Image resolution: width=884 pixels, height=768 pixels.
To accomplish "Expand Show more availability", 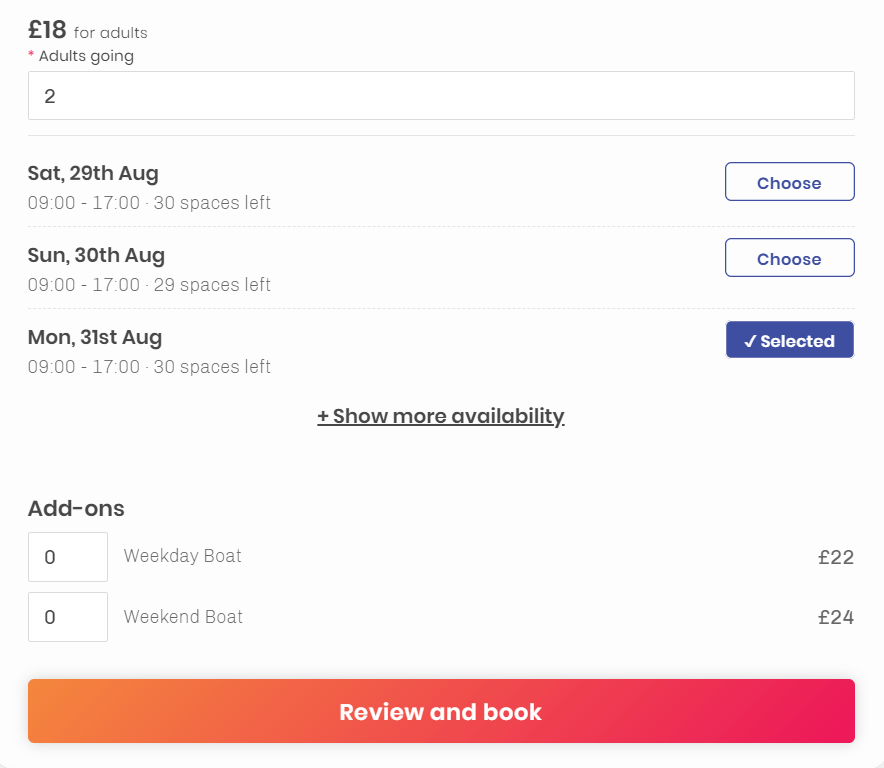I will click(441, 416).
